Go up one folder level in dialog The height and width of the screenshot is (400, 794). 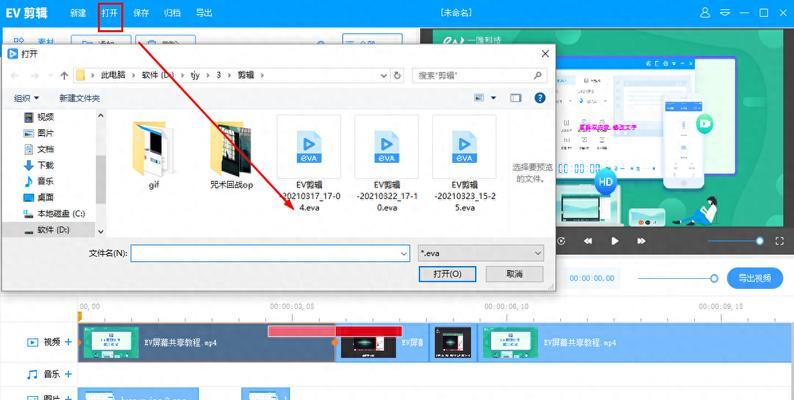click(64, 75)
